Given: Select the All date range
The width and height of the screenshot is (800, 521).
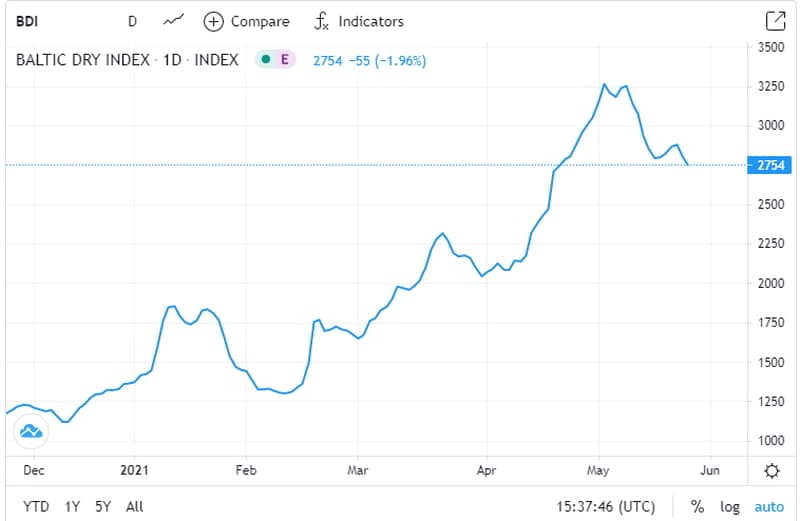Looking at the screenshot, I should tap(135, 507).
